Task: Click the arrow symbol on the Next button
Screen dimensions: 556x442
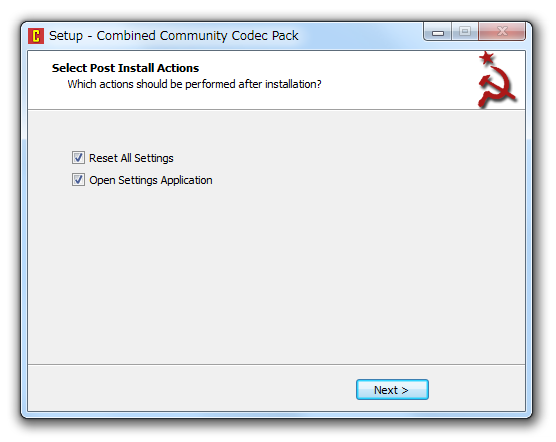Action: pyautogui.click(x=405, y=391)
